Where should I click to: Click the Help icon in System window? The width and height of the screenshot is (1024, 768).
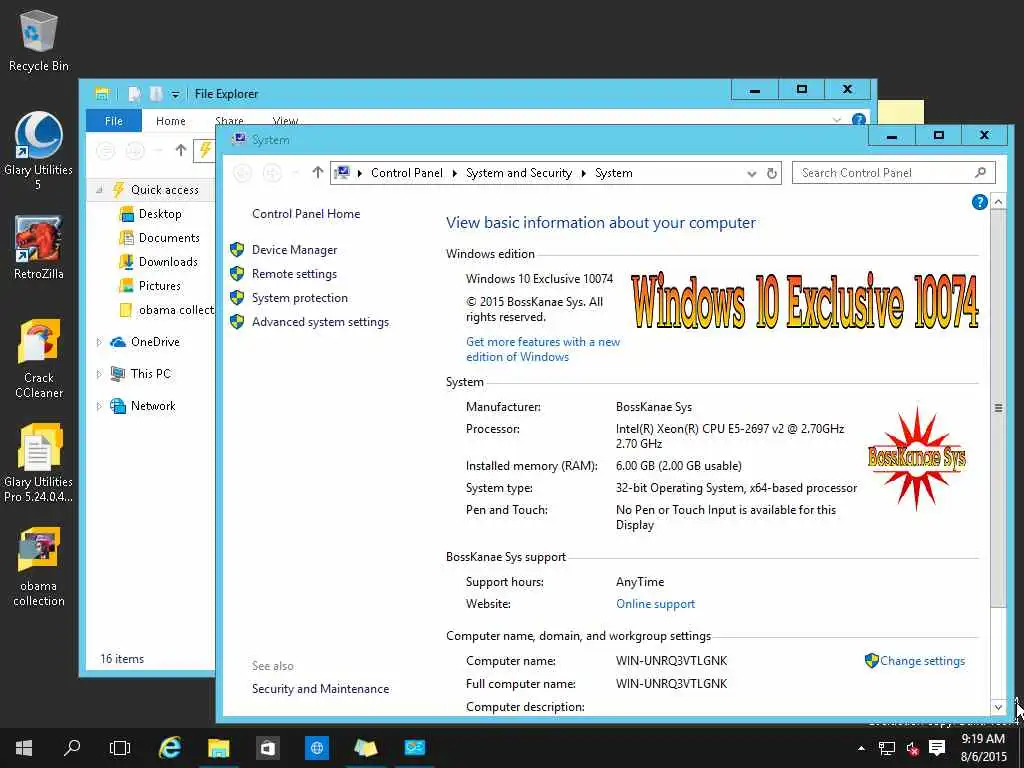click(x=979, y=202)
